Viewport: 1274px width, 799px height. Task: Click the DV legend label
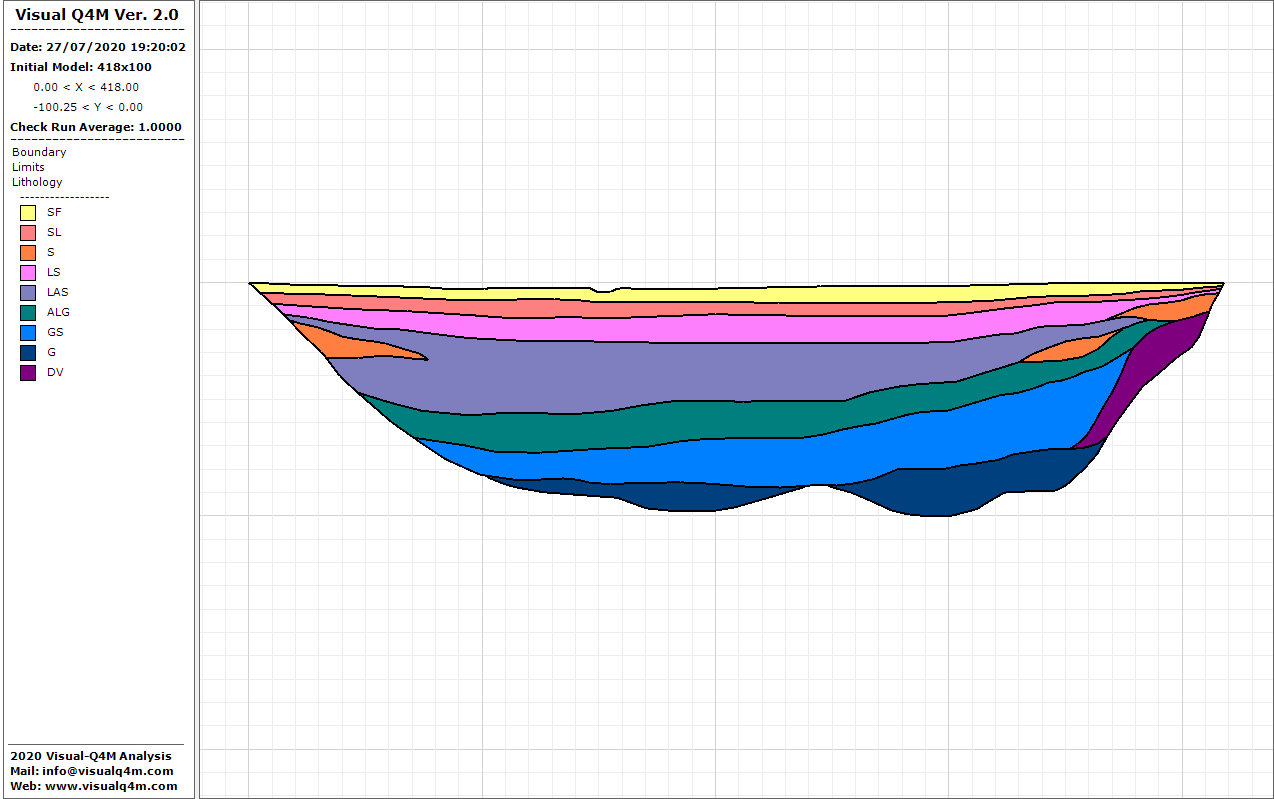coord(55,372)
